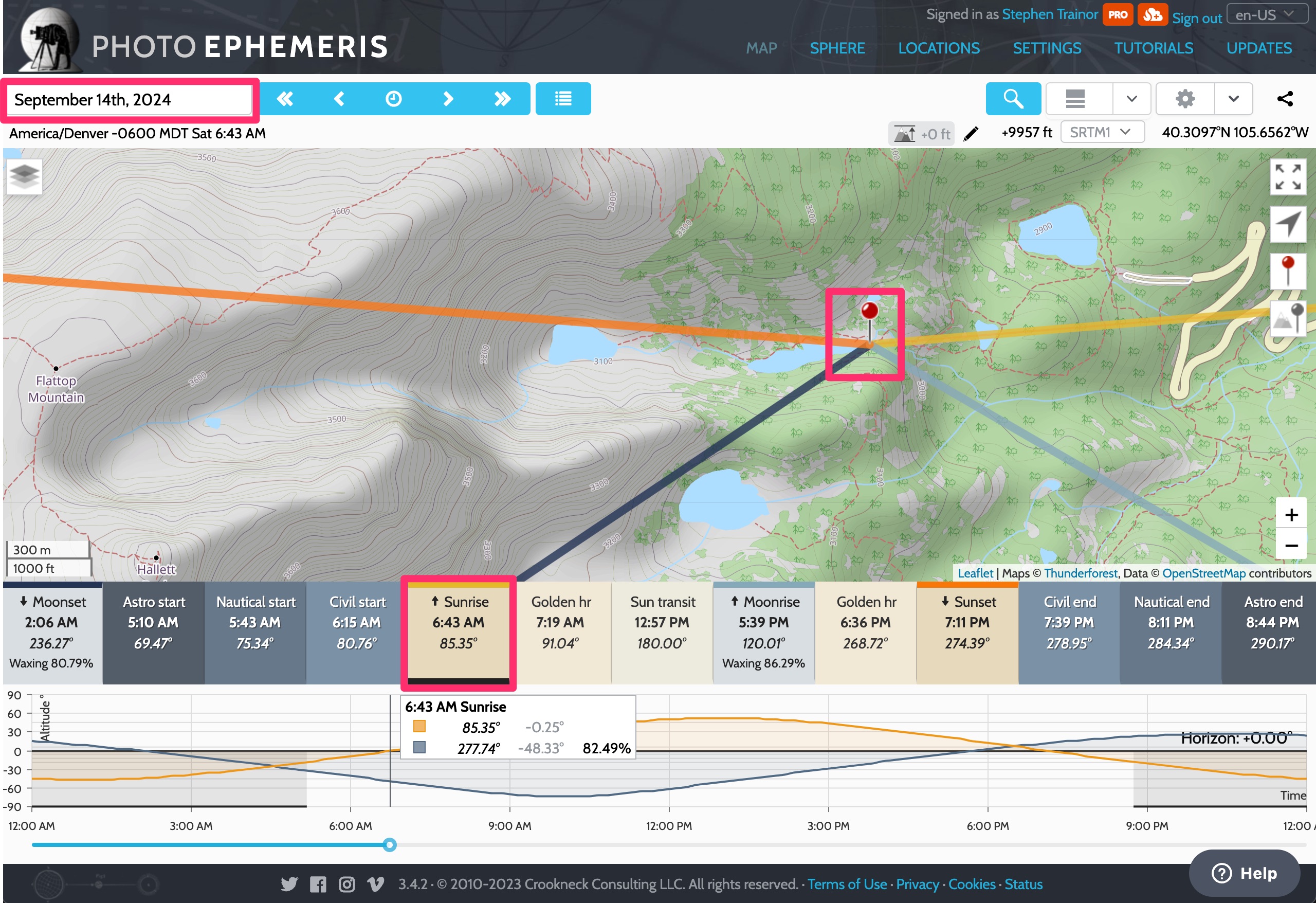1316x903 pixels.
Task: Reset to current time clock icon
Action: [x=394, y=99]
